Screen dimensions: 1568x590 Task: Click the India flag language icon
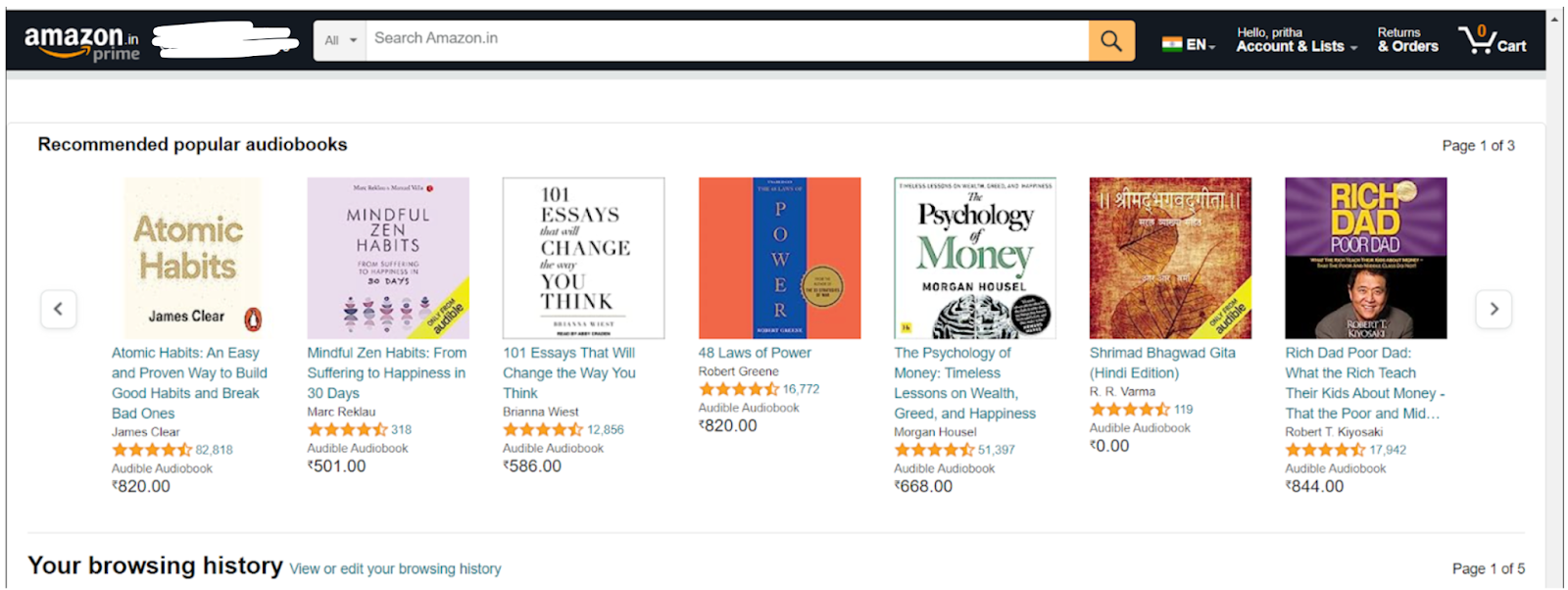tap(1171, 44)
